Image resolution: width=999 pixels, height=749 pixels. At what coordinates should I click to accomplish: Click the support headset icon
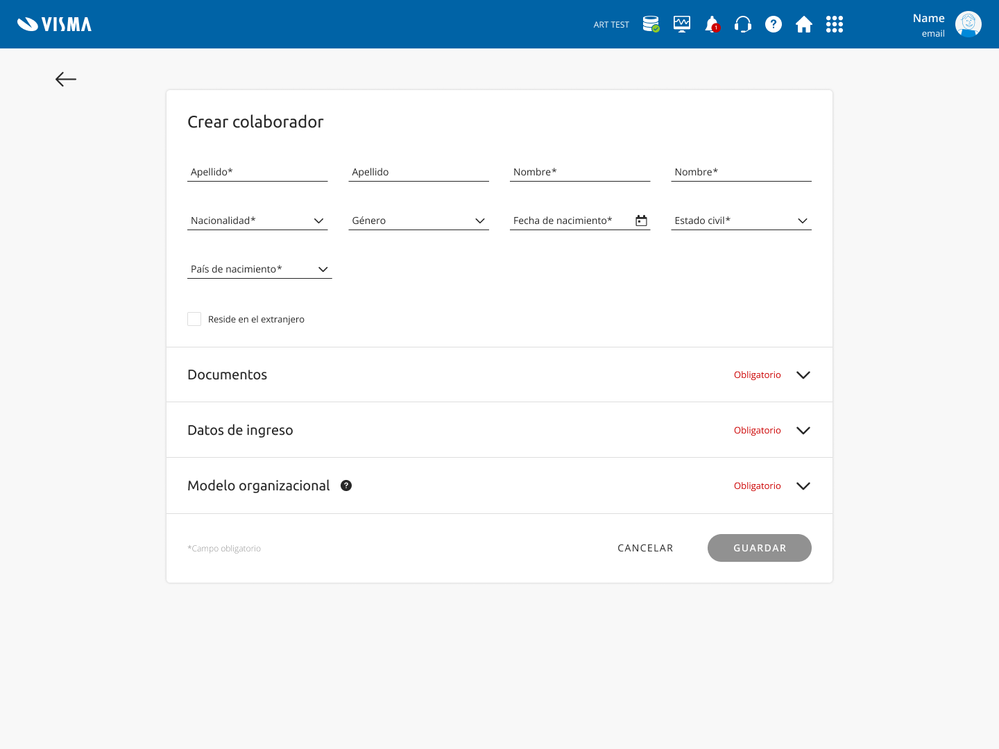click(x=743, y=24)
